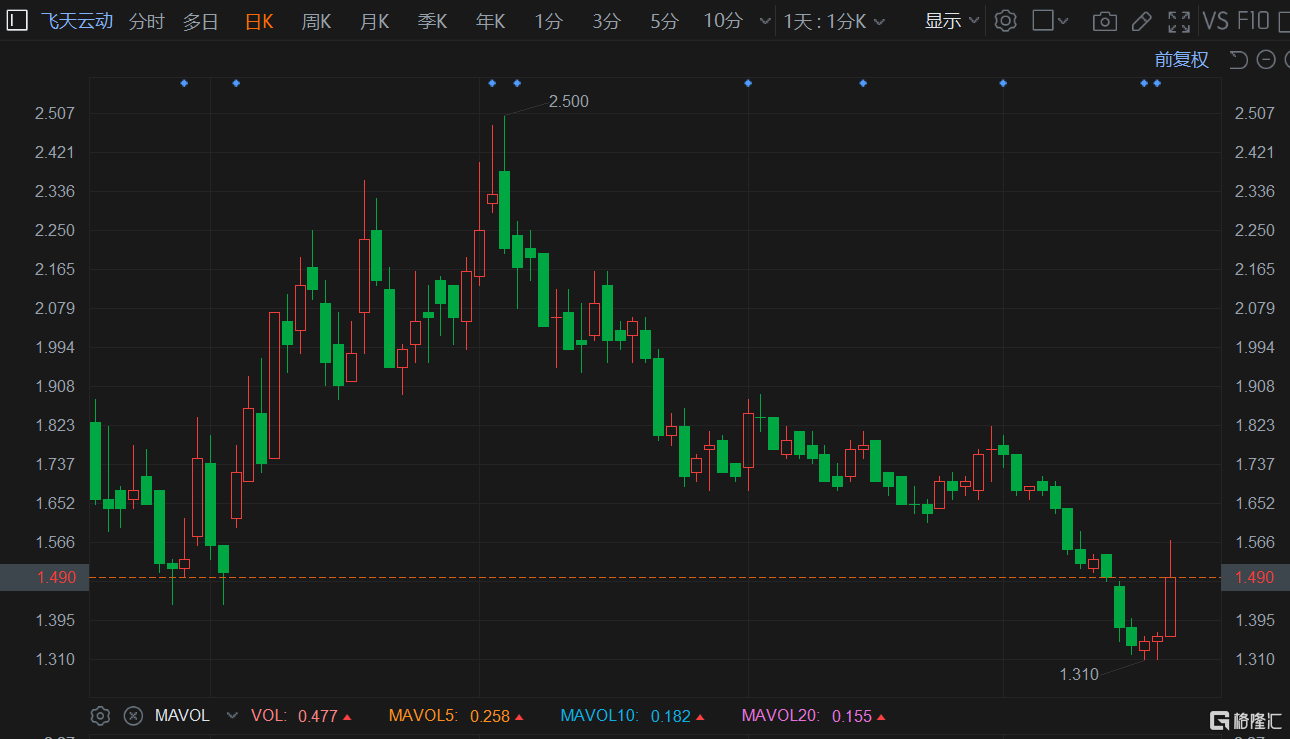The height and width of the screenshot is (739, 1290).
Task: Toggle the top-left panel icon
Action: pyautogui.click(x=17, y=20)
